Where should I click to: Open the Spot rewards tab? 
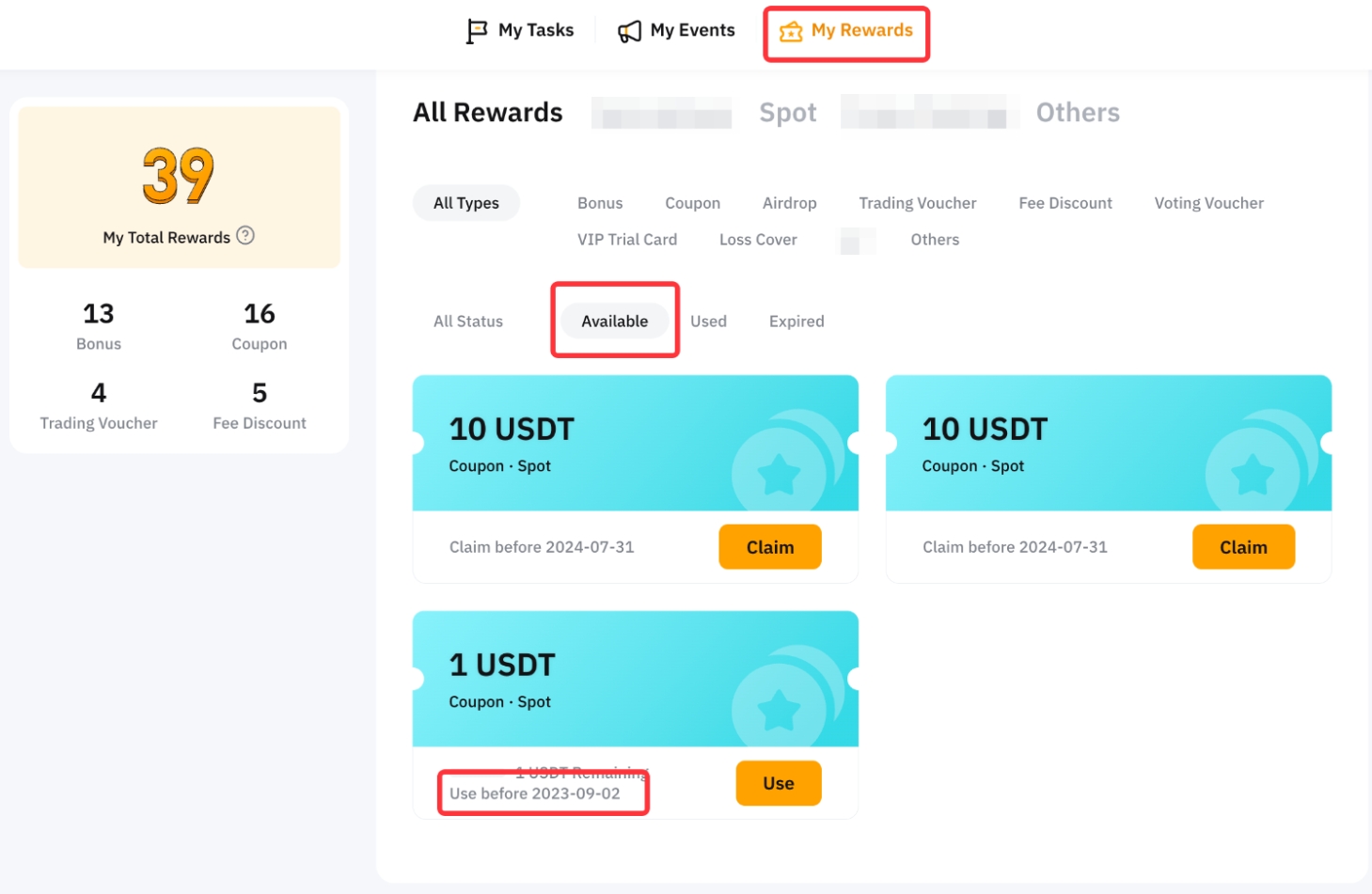coord(787,113)
